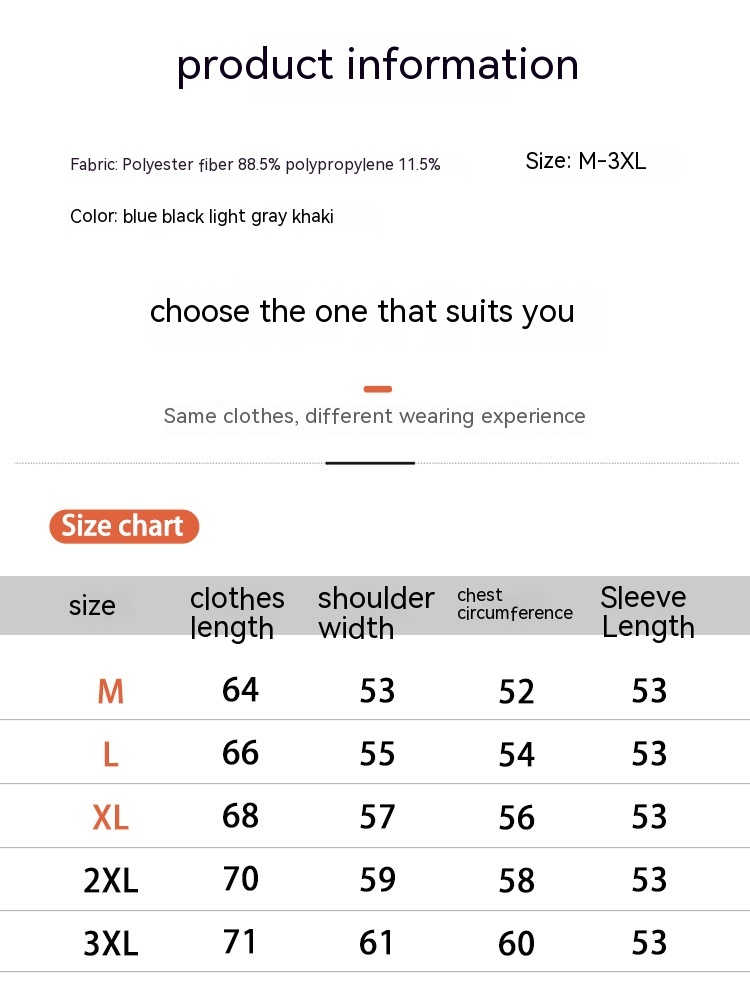The height and width of the screenshot is (1008, 750).
Task: Click the orange Size chart badge
Action: click(124, 526)
